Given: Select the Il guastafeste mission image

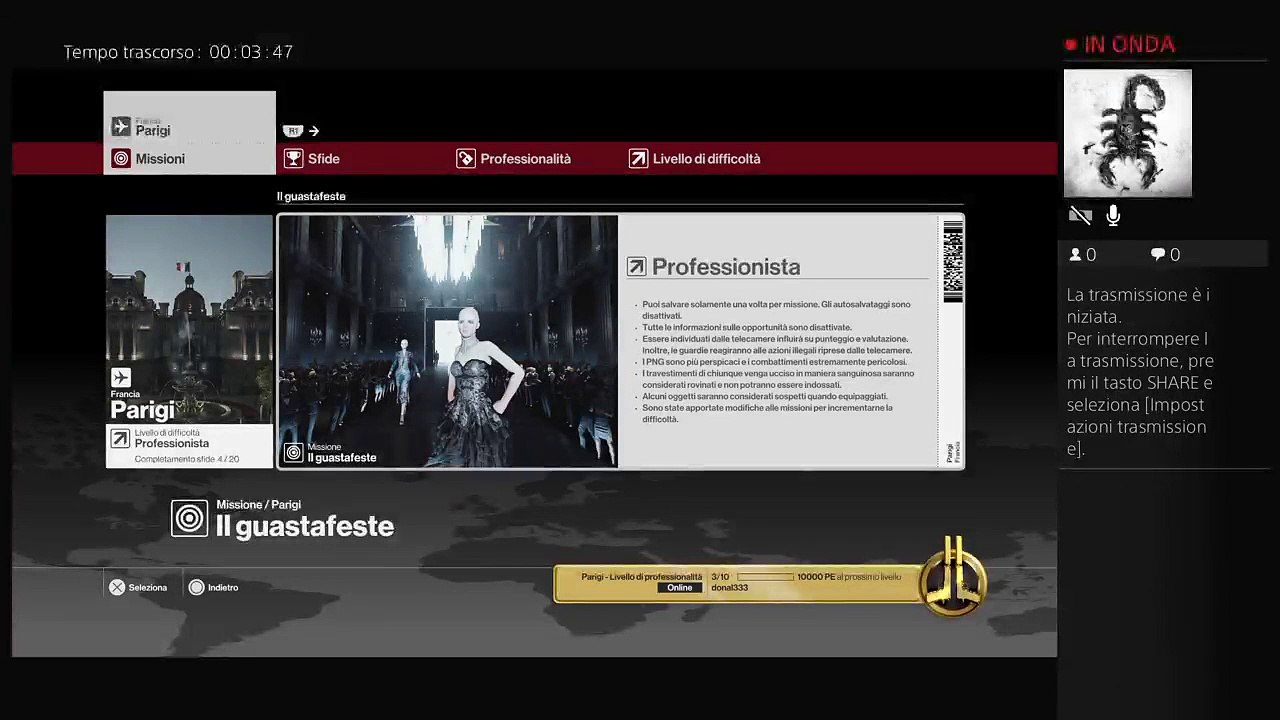Looking at the screenshot, I should click(x=448, y=341).
